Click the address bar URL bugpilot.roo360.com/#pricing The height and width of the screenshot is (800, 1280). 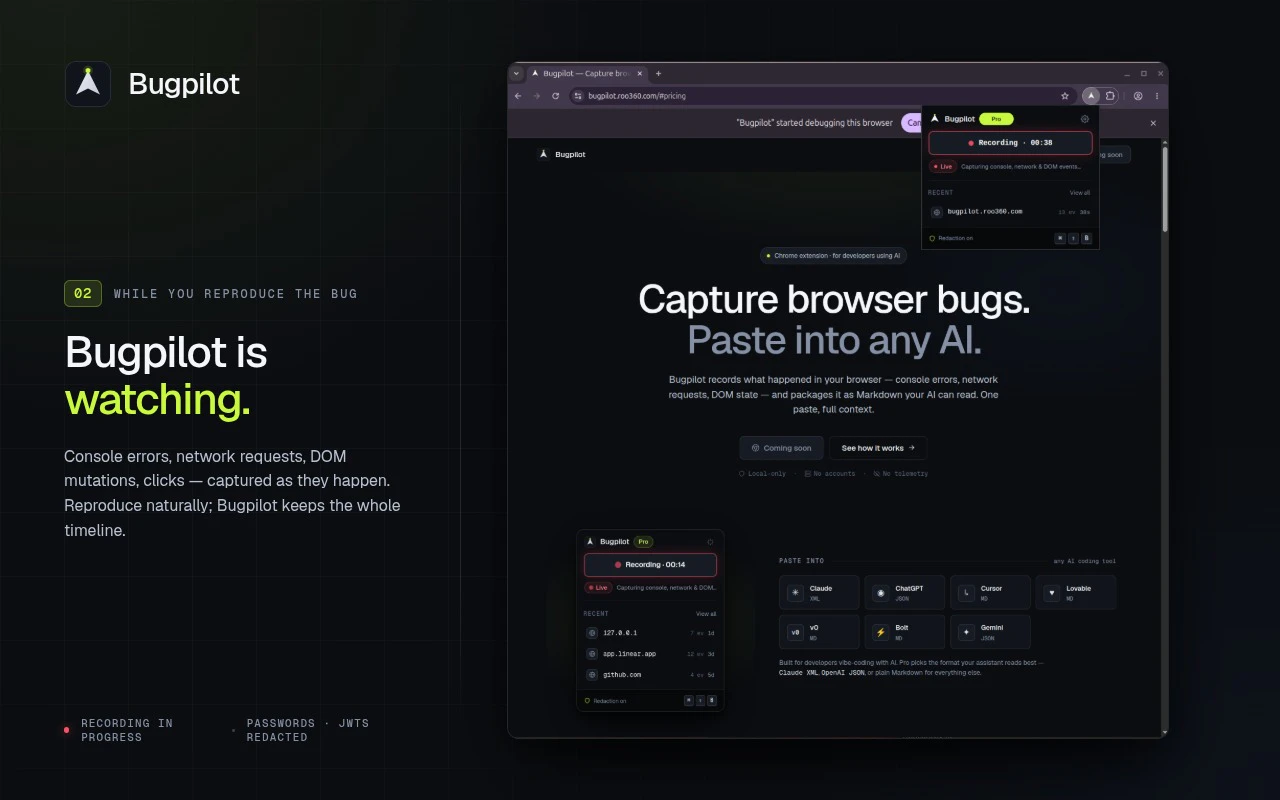coord(637,96)
